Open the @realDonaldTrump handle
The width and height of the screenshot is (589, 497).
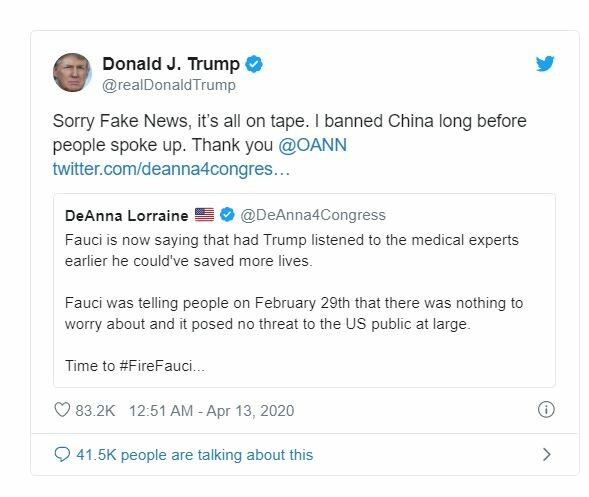[x=169, y=85]
